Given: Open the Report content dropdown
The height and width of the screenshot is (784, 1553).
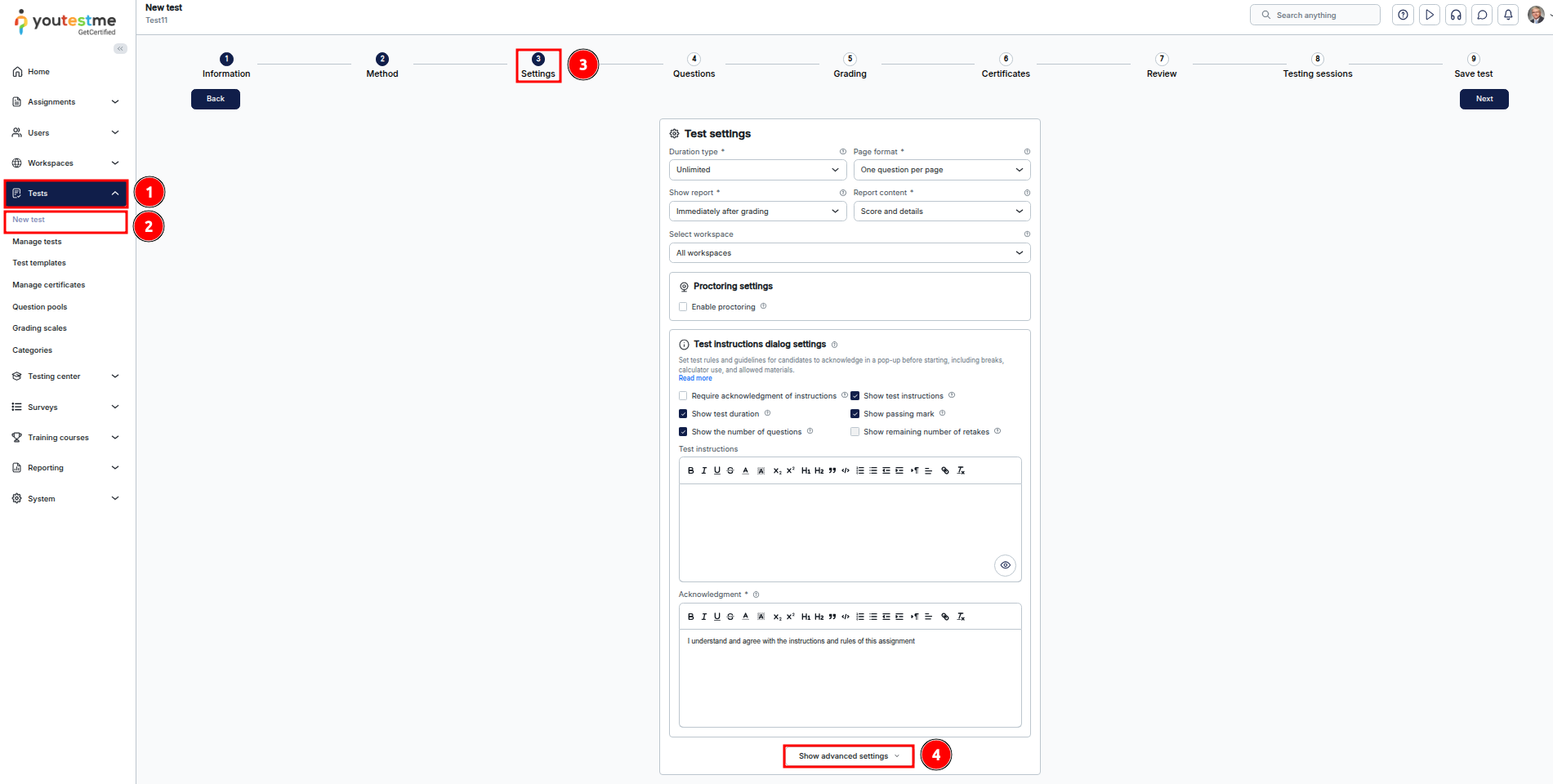Looking at the screenshot, I should pyautogui.click(x=942, y=212).
